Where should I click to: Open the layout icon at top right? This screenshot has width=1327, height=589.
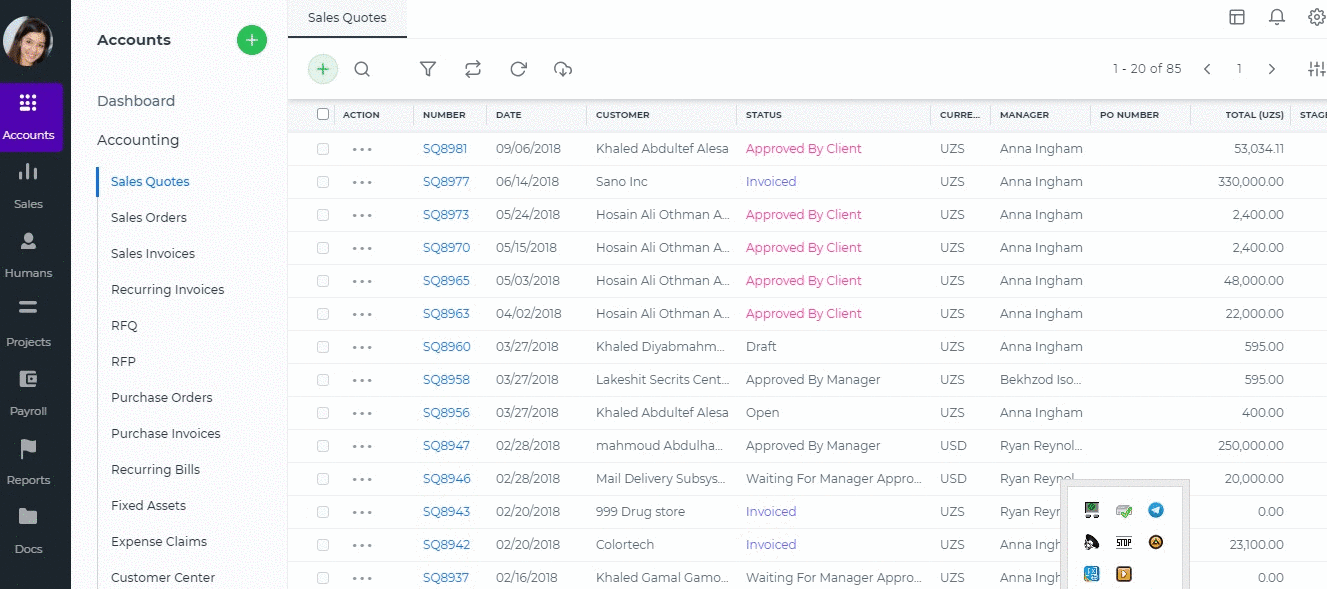(x=1237, y=17)
